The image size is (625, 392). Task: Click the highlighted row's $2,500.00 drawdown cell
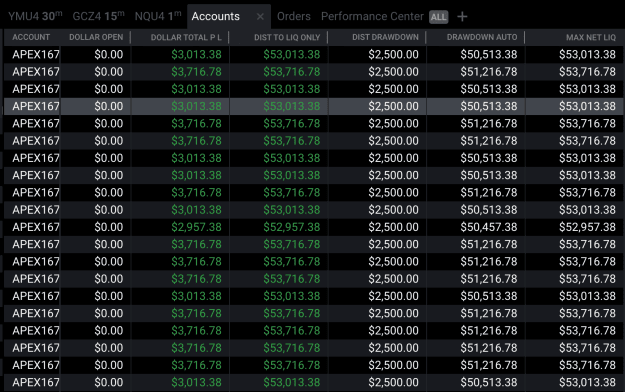393,106
